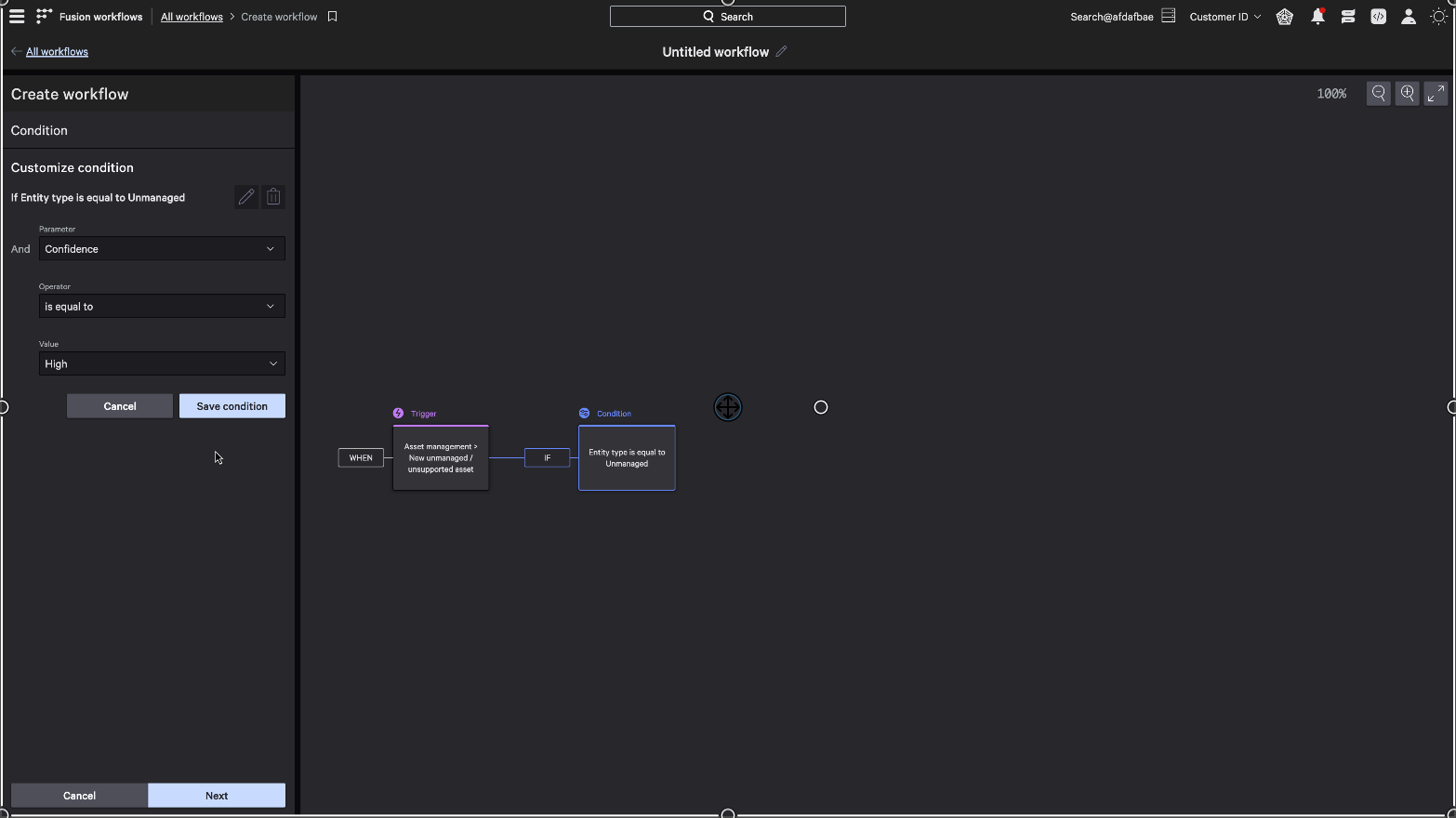This screenshot has width=1456, height=818.
Task: Open the Operator dropdown showing is equal to
Action: pyautogui.click(x=162, y=307)
